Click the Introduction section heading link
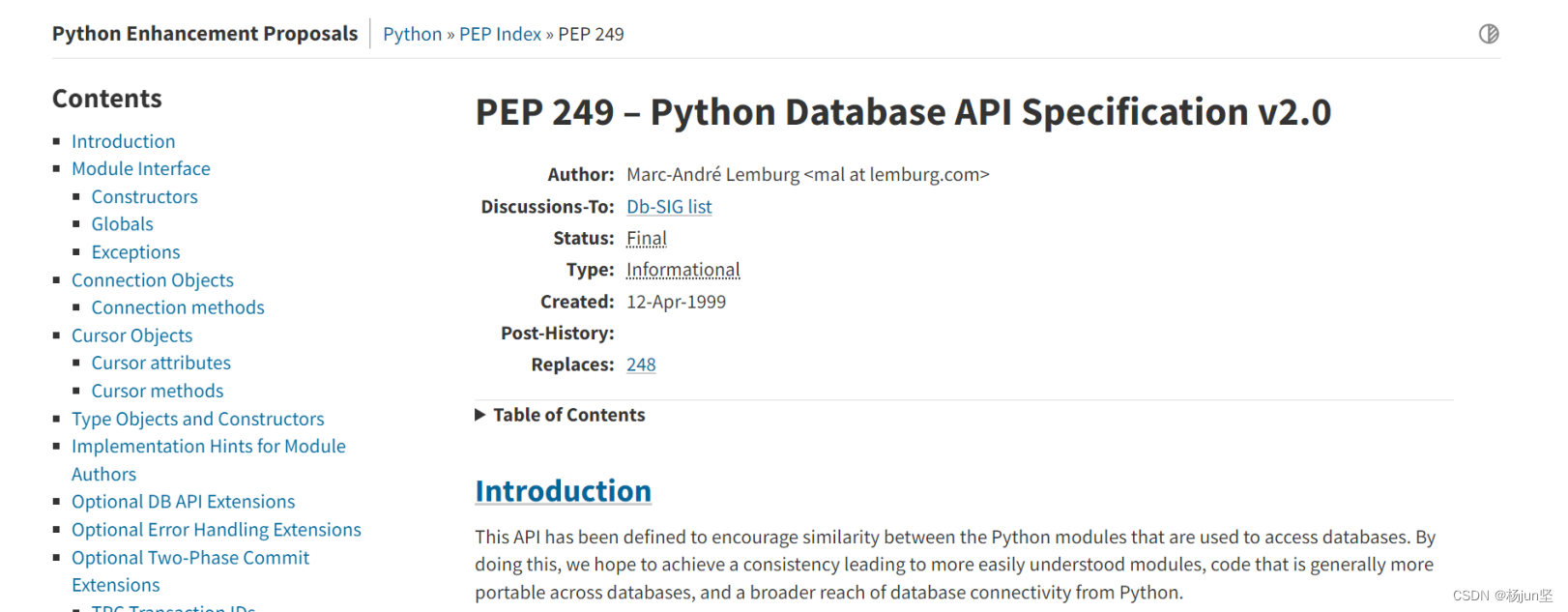The image size is (1568, 612). tap(563, 491)
